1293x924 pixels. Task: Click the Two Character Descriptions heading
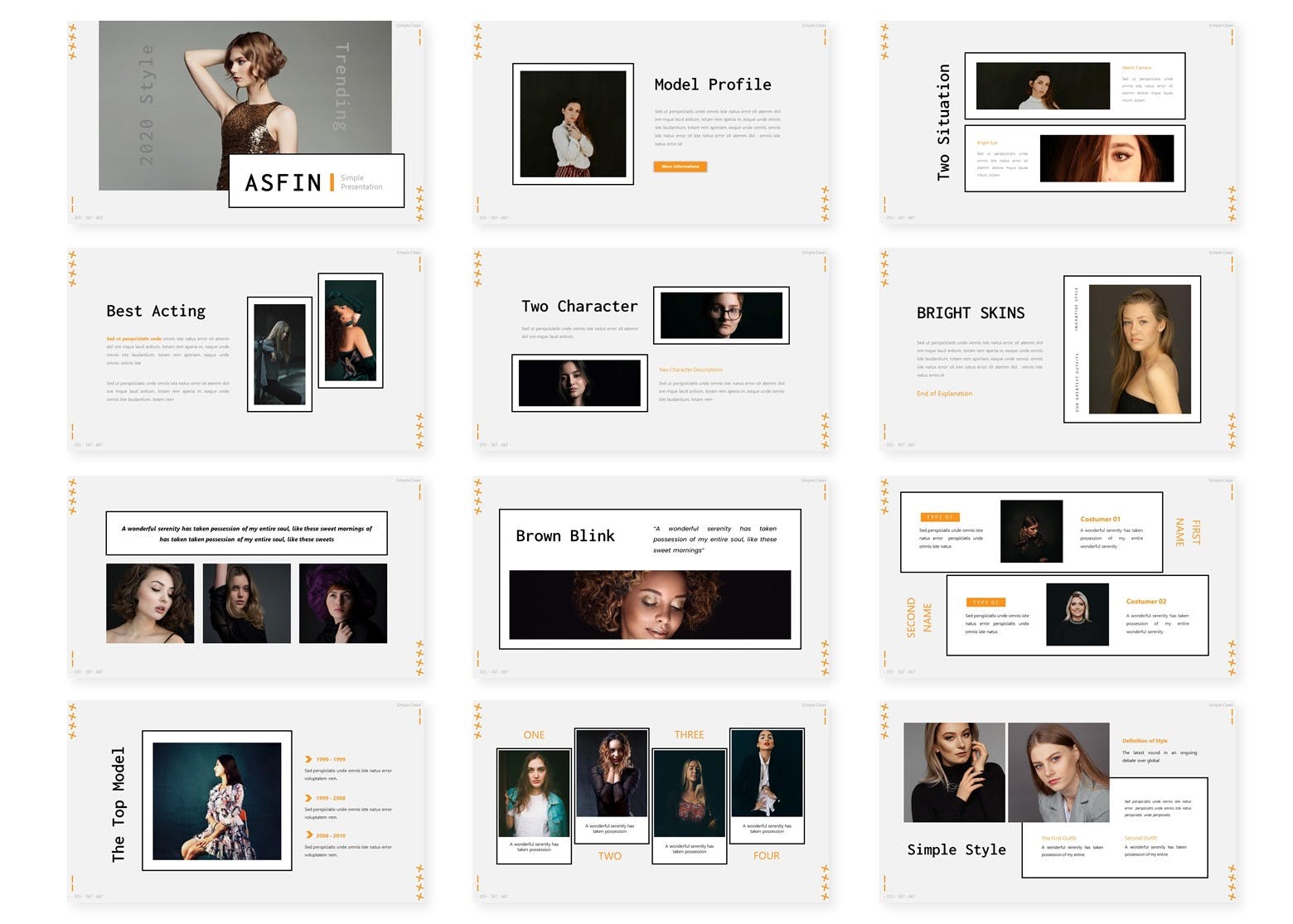690,370
